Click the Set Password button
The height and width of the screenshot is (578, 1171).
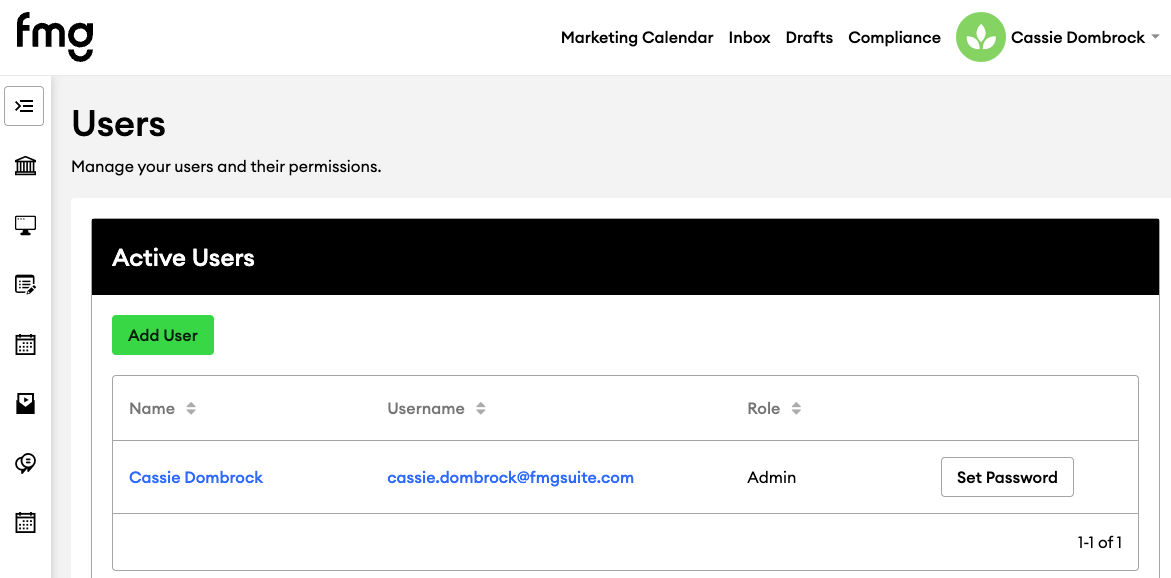click(1007, 477)
